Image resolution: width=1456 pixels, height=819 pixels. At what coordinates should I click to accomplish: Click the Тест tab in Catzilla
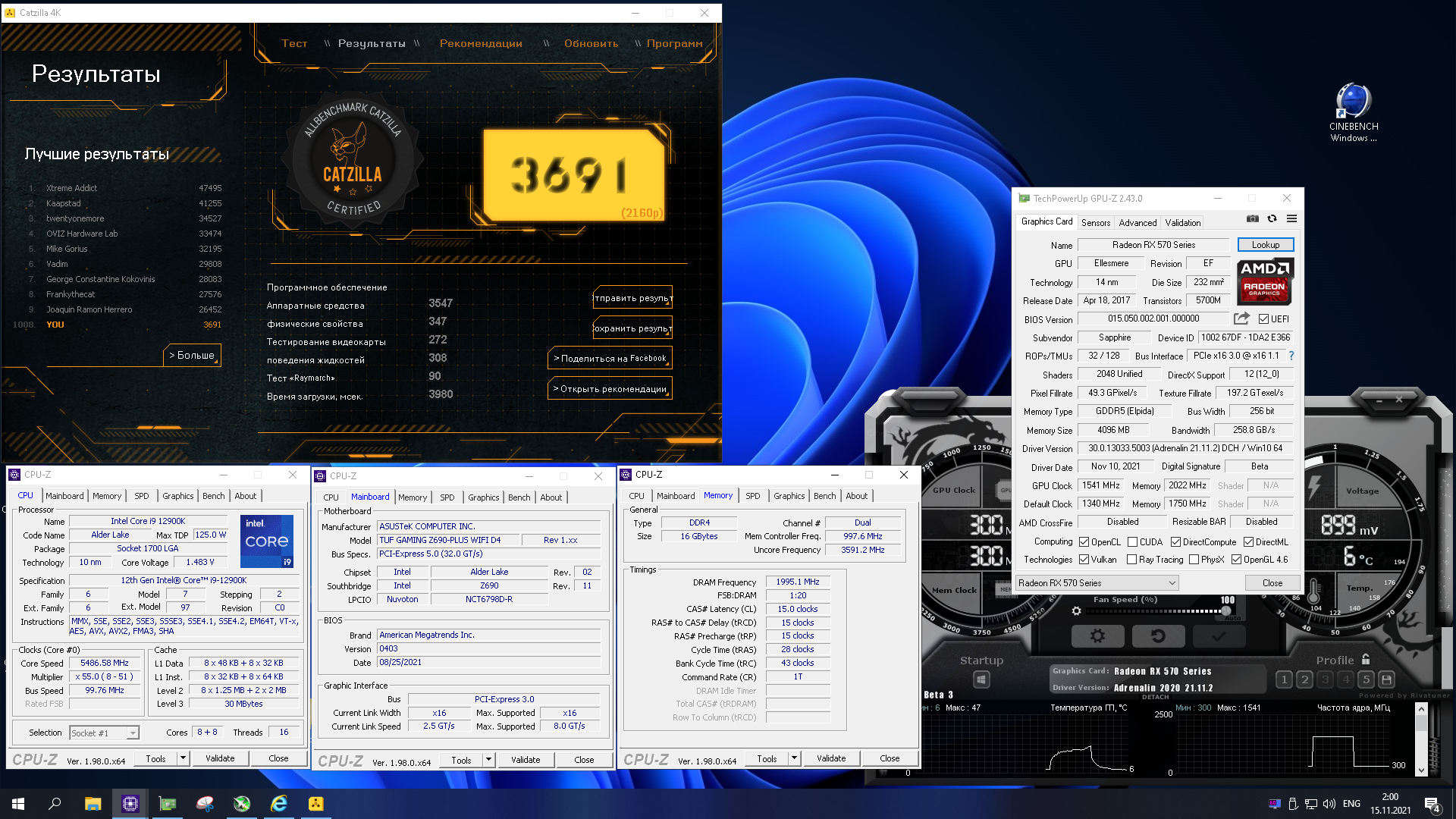tap(294, 43)
